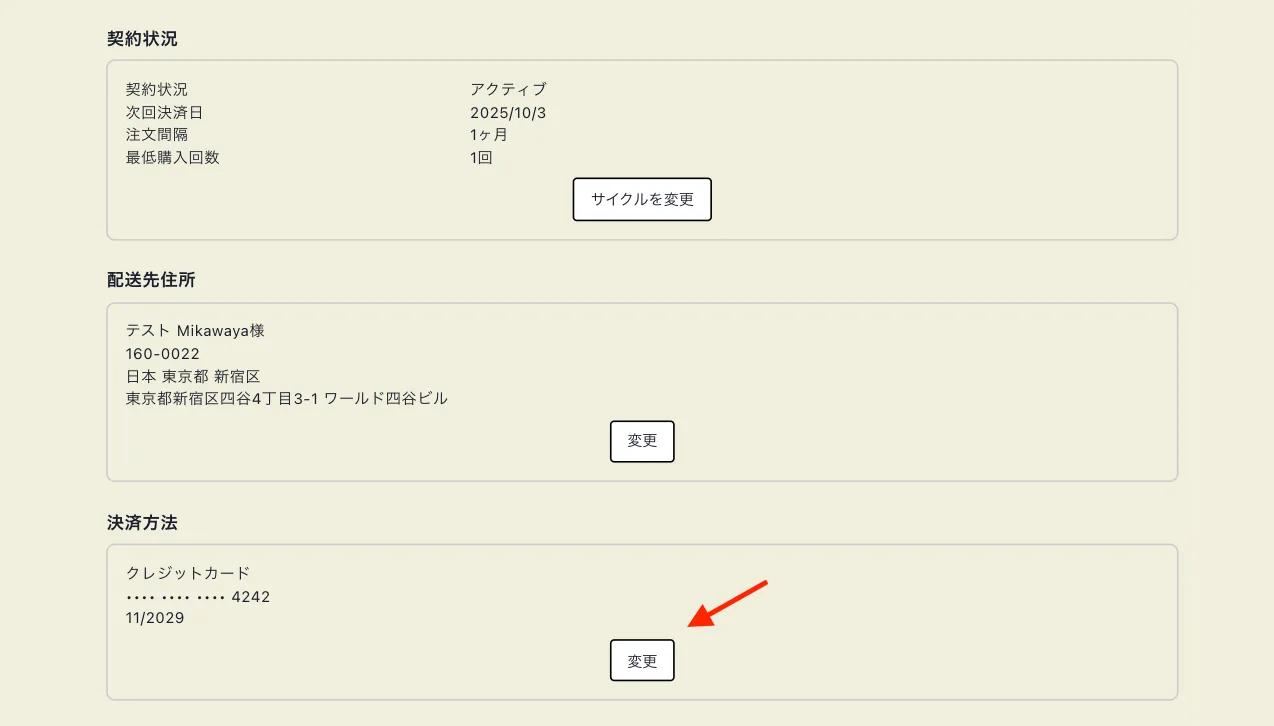
Task: Select the 日本 東京都 新宿区 line
Action: pyautogui.click(x=193, y=376)
